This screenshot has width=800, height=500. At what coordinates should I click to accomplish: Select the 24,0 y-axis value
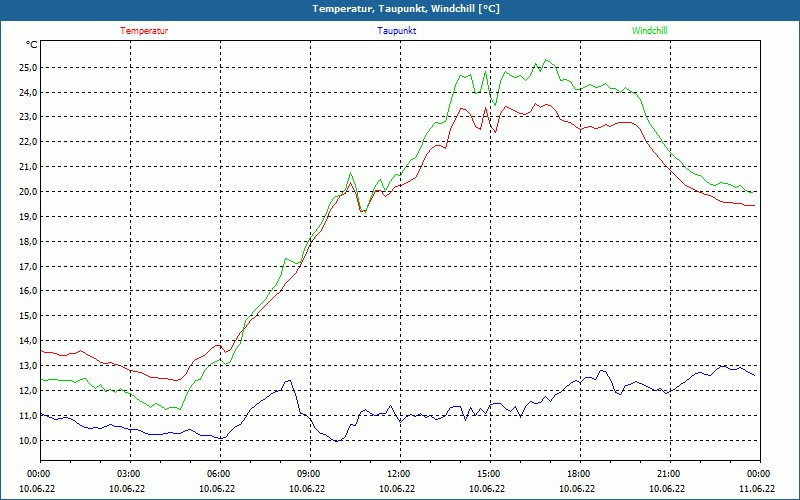[28, 92]
